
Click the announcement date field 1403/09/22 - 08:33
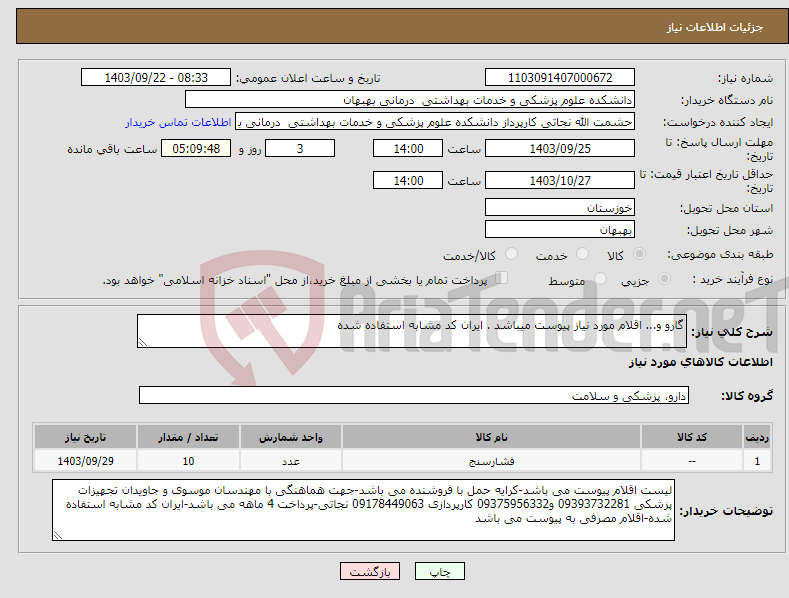coord(155,78)
